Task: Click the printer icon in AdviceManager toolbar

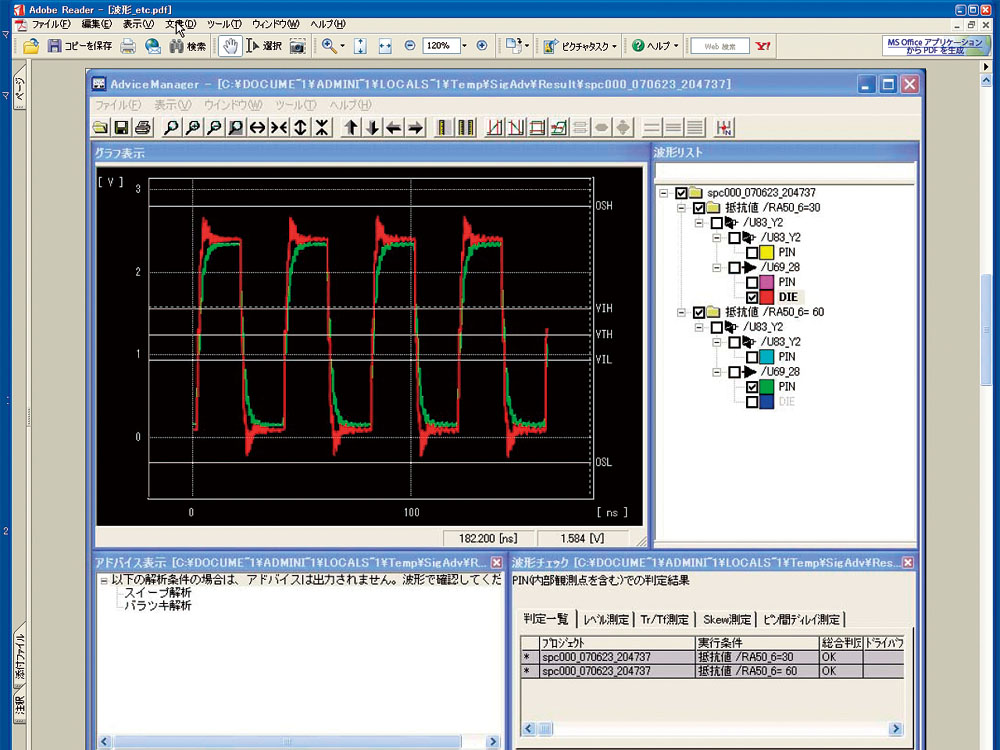Action: (142, 127)
